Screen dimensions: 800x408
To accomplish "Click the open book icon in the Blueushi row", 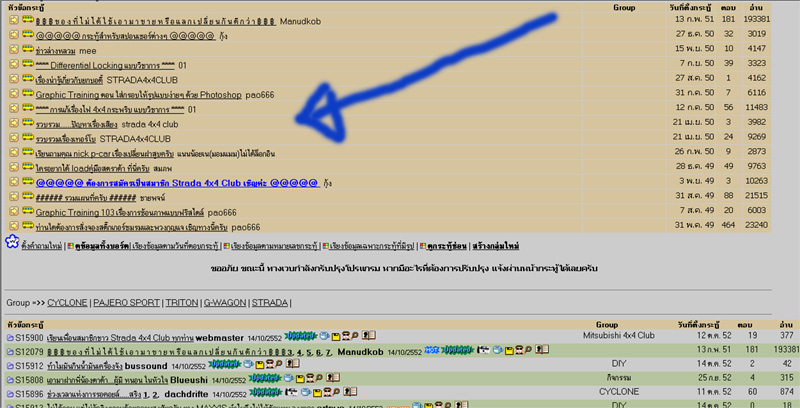I will point(333,377).
